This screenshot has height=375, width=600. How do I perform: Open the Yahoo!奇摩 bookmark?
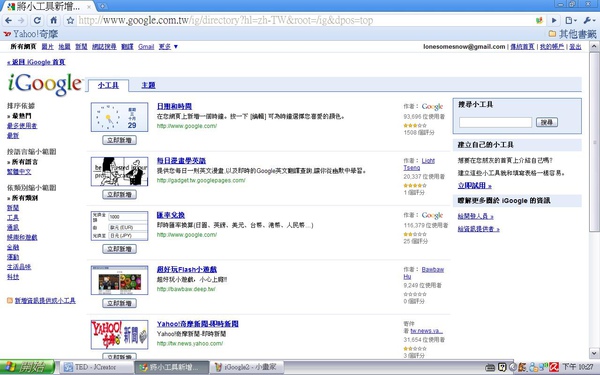[31, 34]
